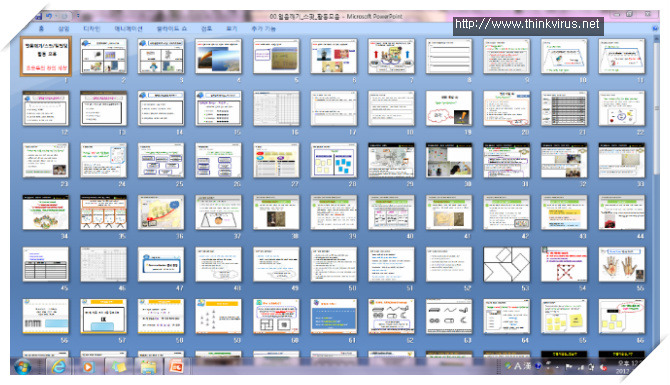Image resolution: width=670 pixels, height=385 pixels.
Task: Select slide 50 thumbnail
Action: 334,265
